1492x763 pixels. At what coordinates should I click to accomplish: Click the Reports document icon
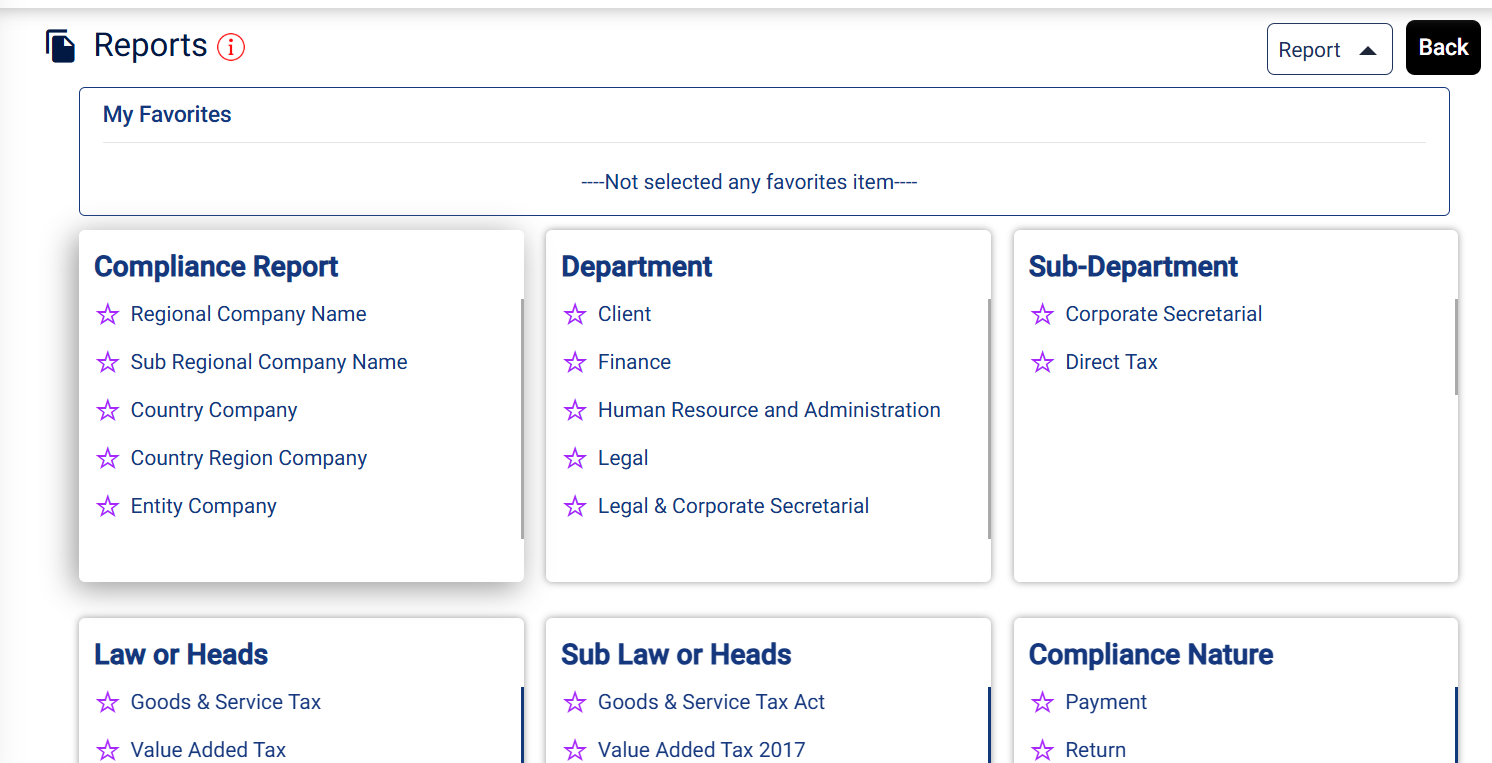pyautogui.click(x=61, y=47)
